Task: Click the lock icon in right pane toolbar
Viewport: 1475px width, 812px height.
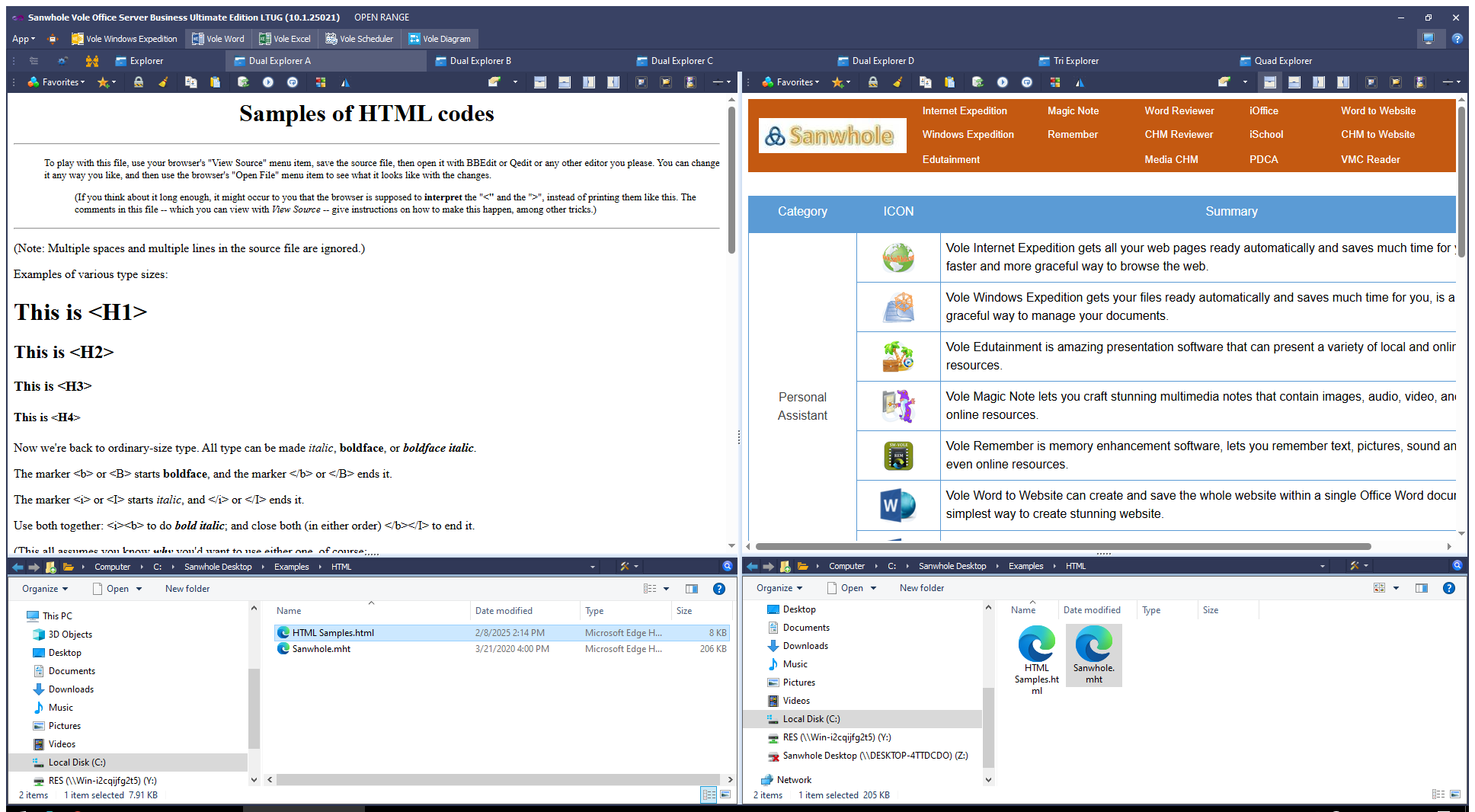Action: pos(873,82)
